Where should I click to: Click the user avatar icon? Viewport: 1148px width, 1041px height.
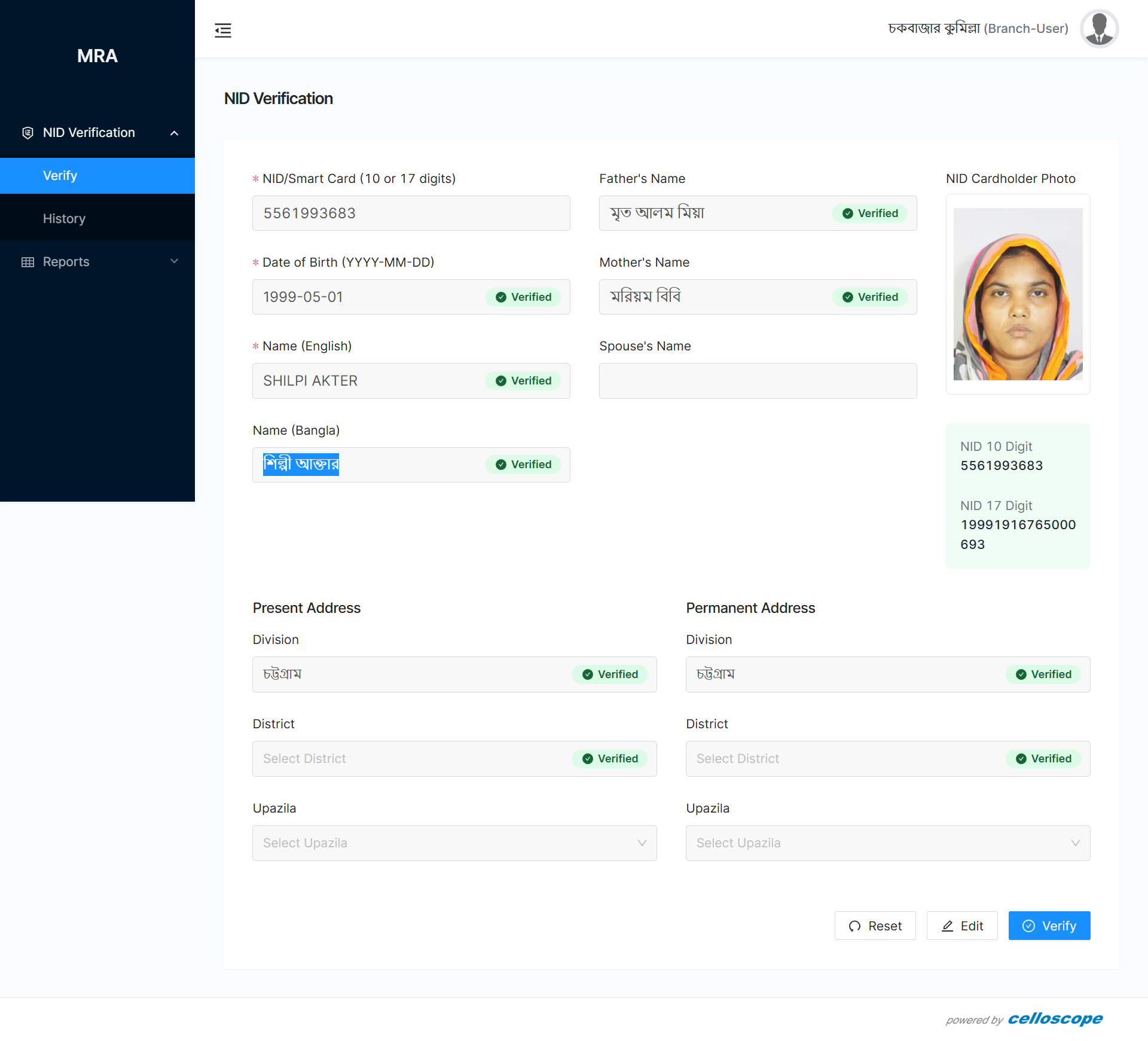pyautogui.click(x=1099, y=29)
